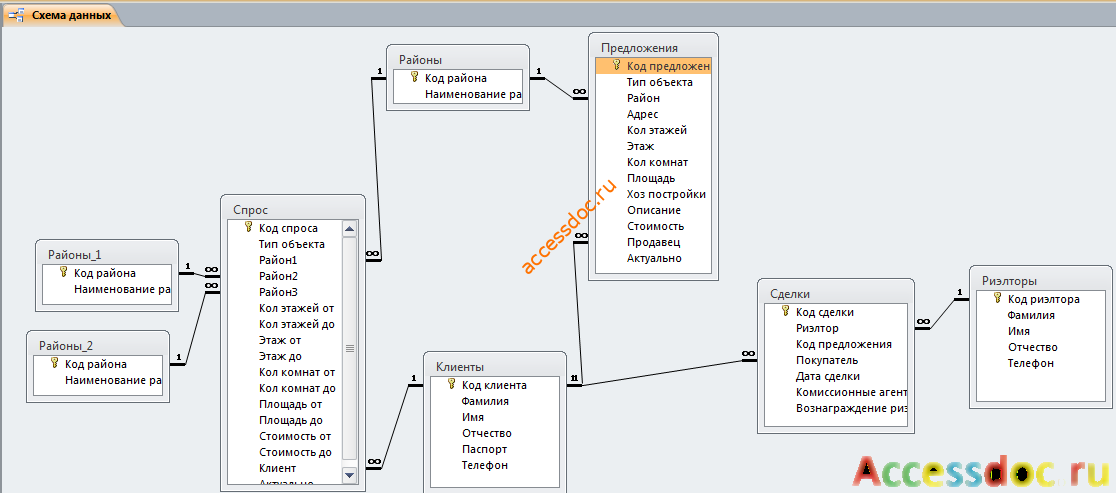
Task: Click key icon in Районы_2 table
Action: pyautogui.click(x=54, y=364)
